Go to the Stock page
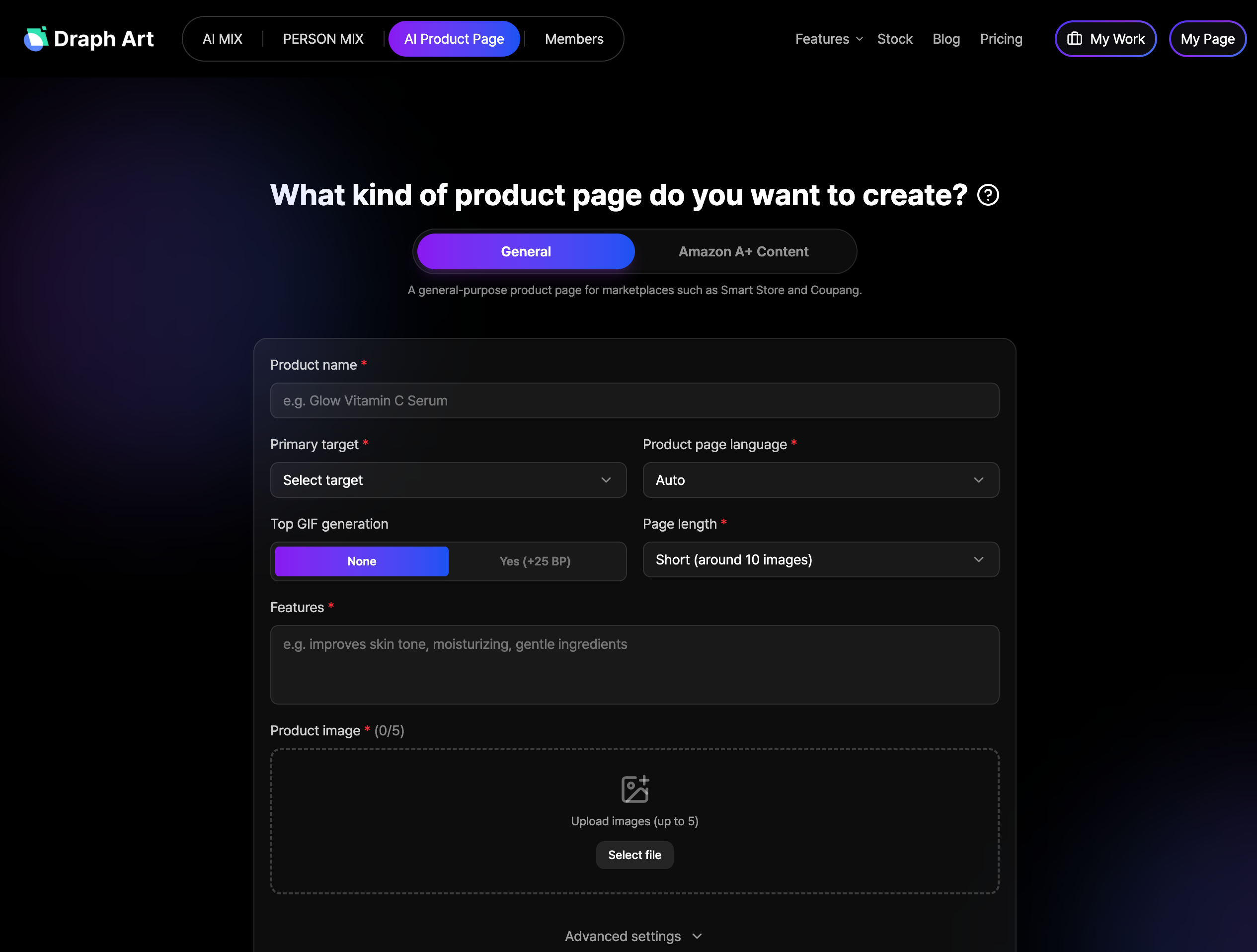The width and height of the screenshot is (1257, 952). [x=894, y=39]
